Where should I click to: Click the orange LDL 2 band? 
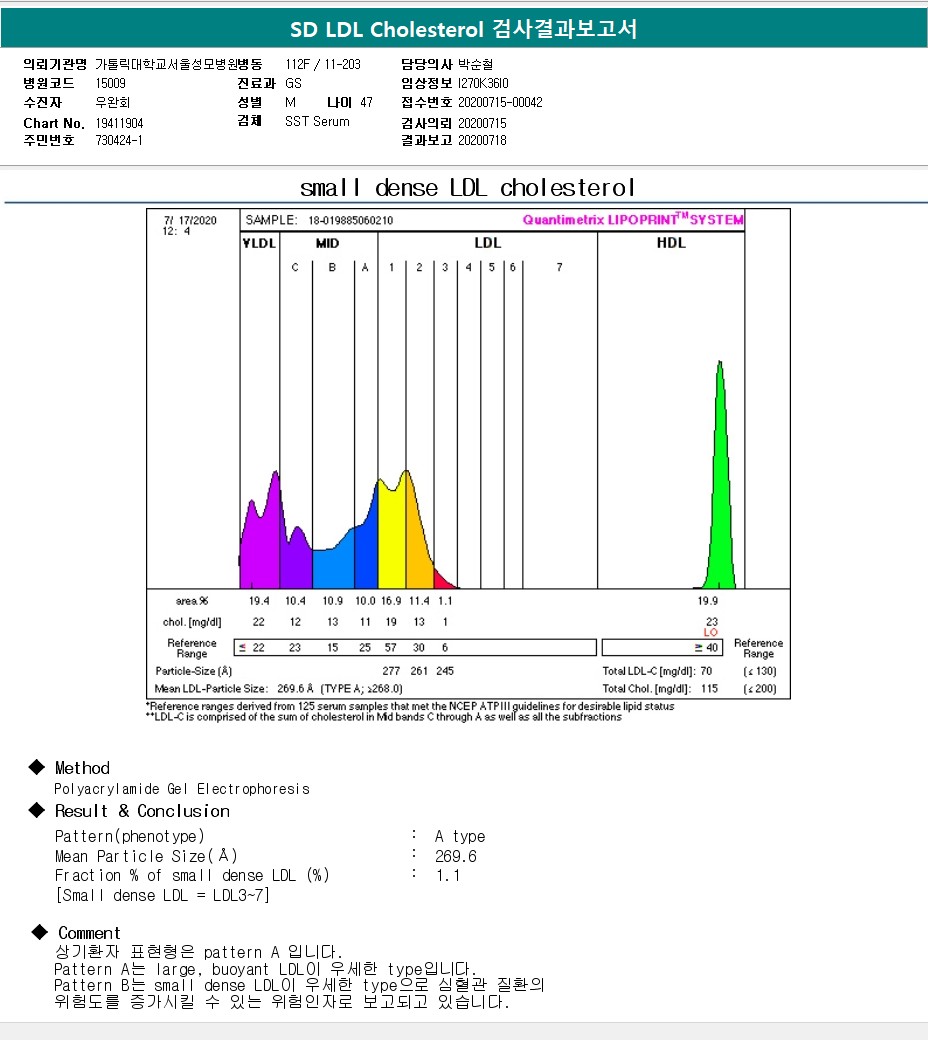(x=416, y=540)
